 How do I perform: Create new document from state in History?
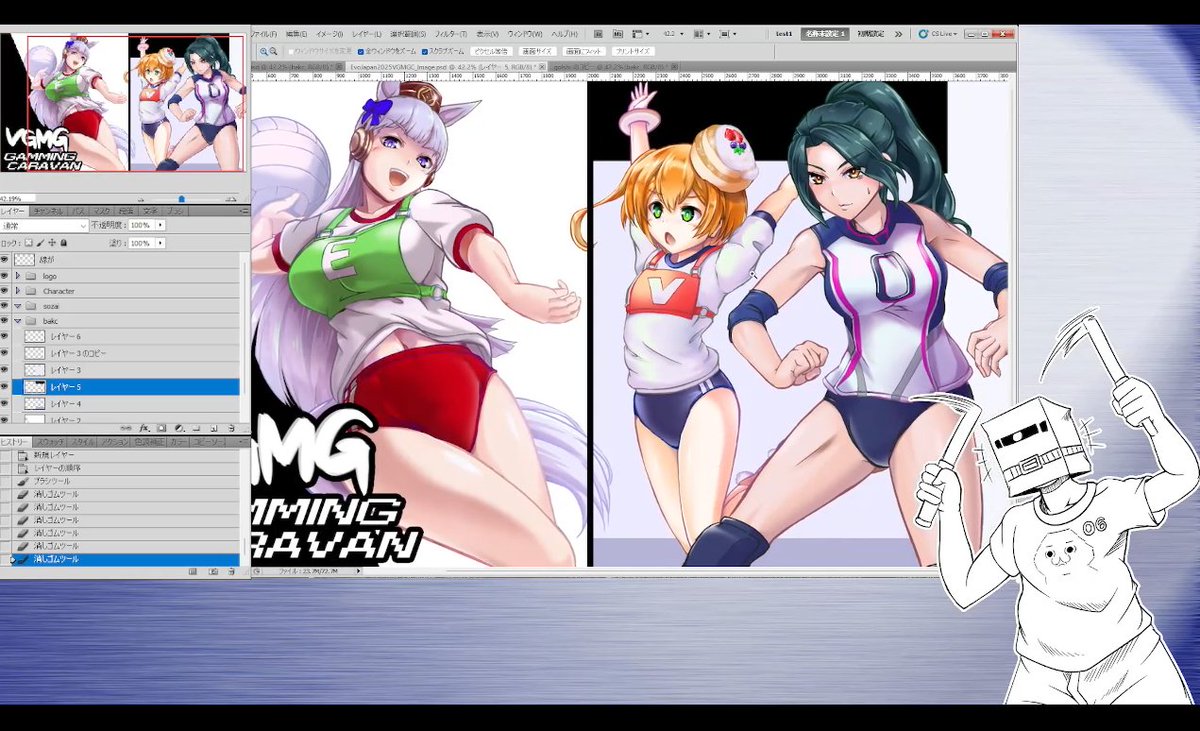193,572
